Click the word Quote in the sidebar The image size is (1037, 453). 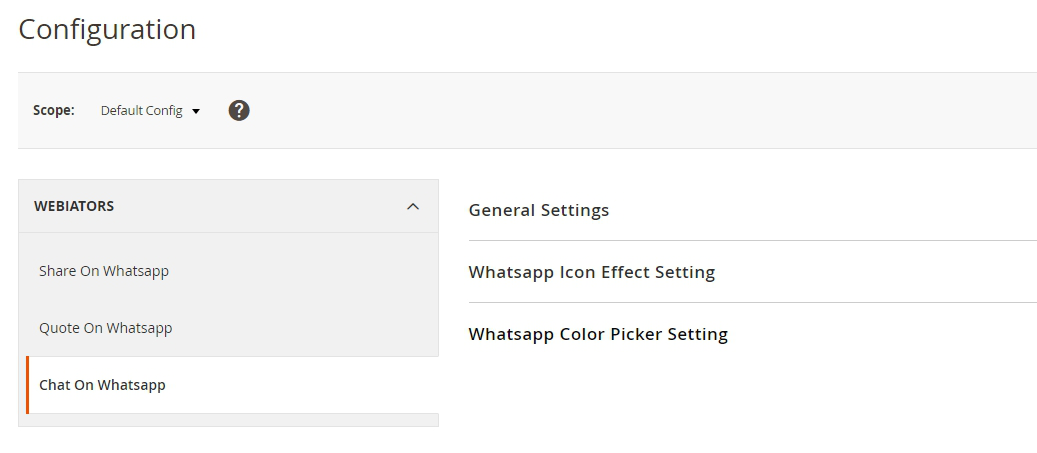pos(59,328)
